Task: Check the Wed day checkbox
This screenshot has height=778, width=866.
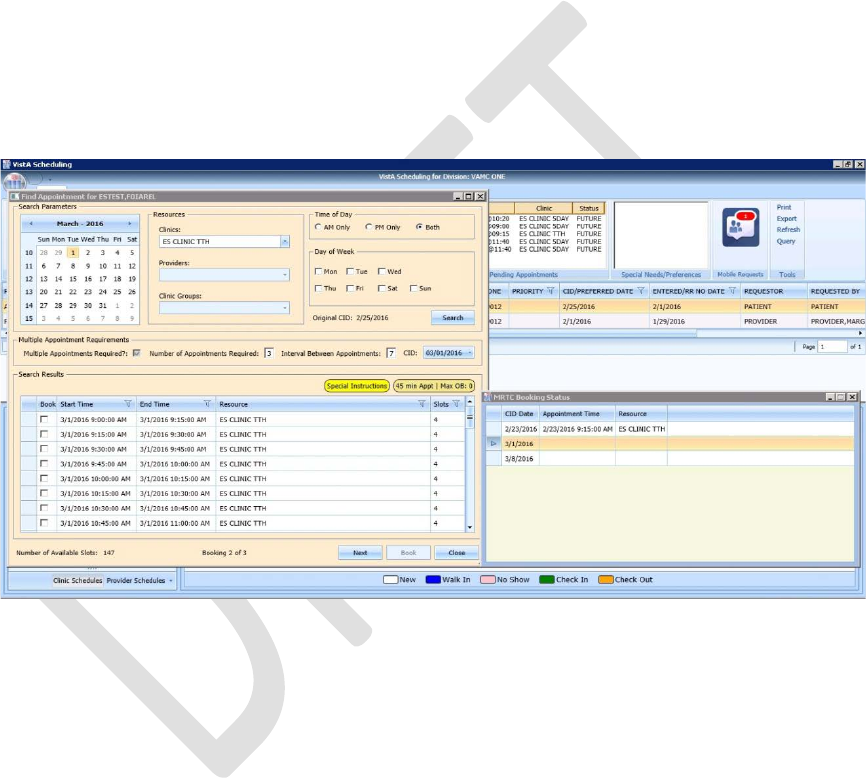Action: [382, 271]
